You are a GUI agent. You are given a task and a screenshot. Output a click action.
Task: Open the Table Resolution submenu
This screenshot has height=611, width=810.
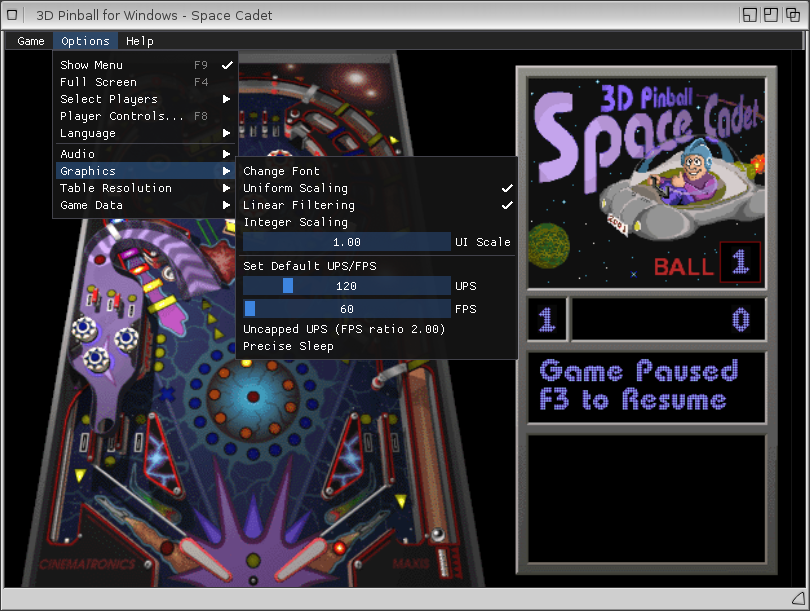(116, 188)
